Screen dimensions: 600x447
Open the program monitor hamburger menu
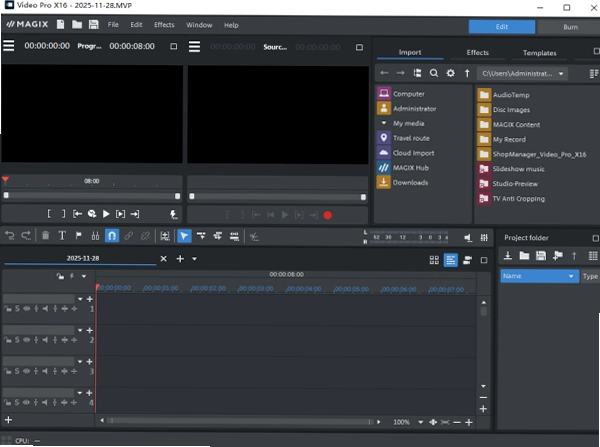click(8, 46)
